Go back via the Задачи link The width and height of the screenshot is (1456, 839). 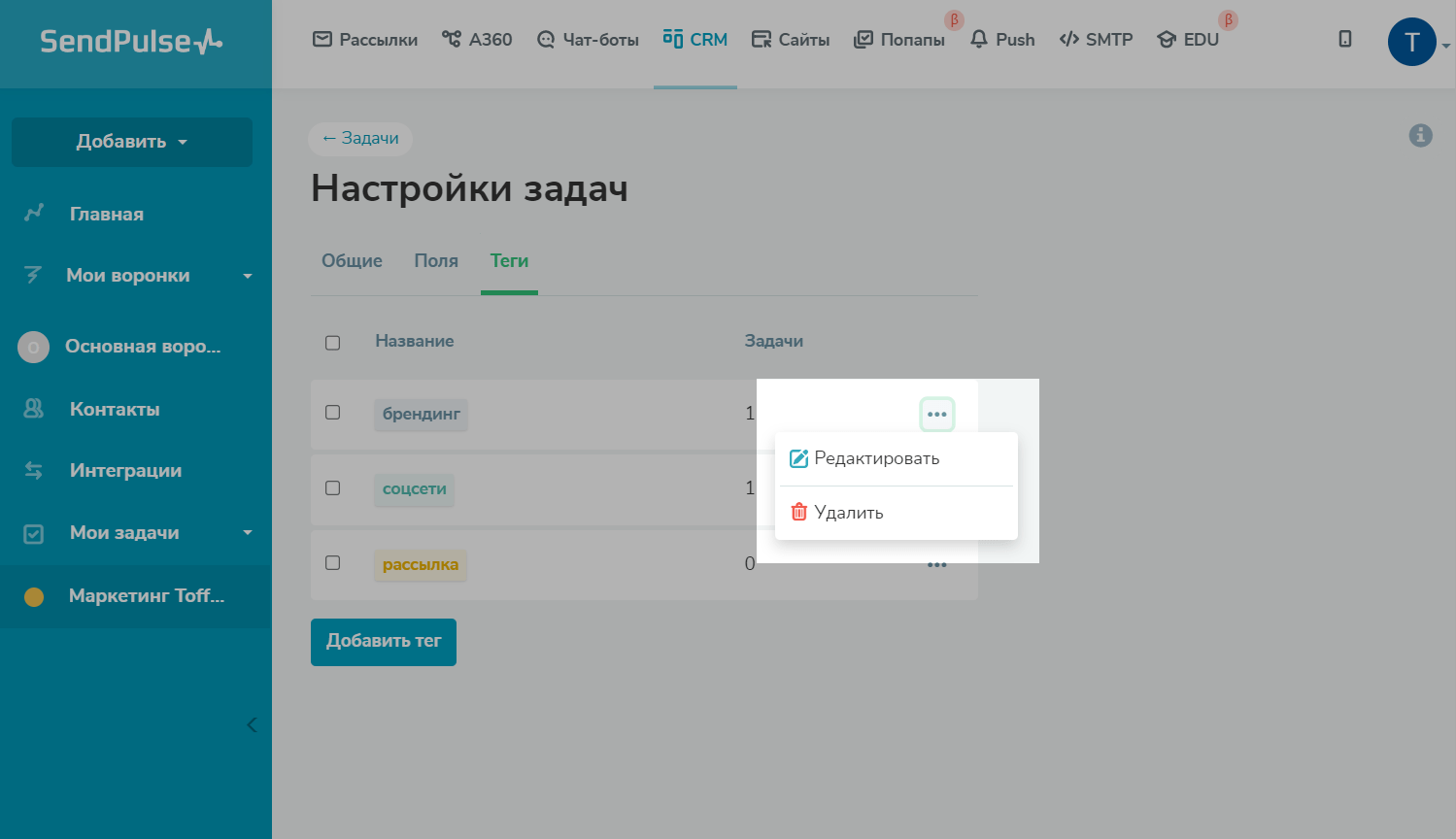coord(360,139)
